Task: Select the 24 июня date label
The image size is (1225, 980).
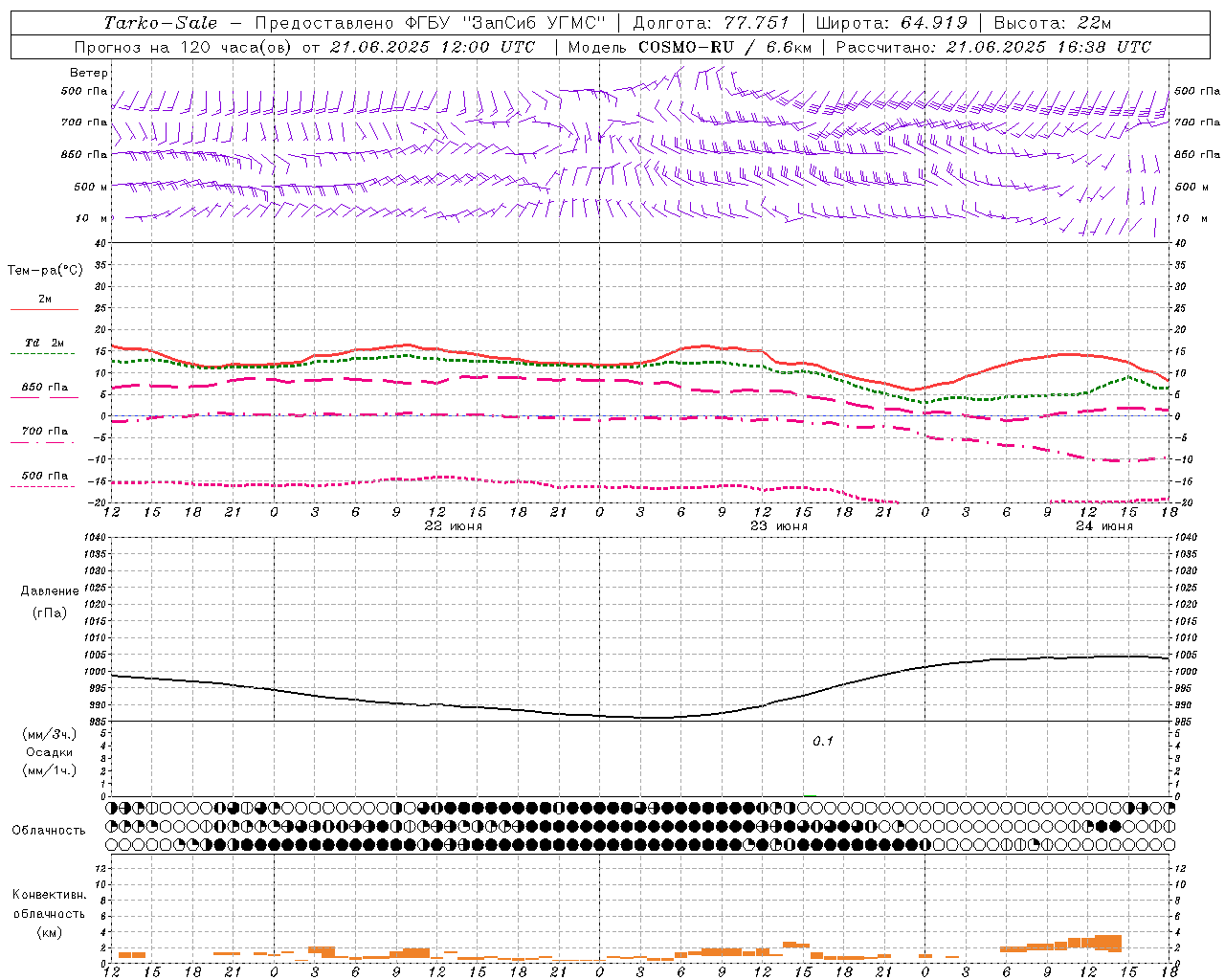Action: coord(1104,526)
